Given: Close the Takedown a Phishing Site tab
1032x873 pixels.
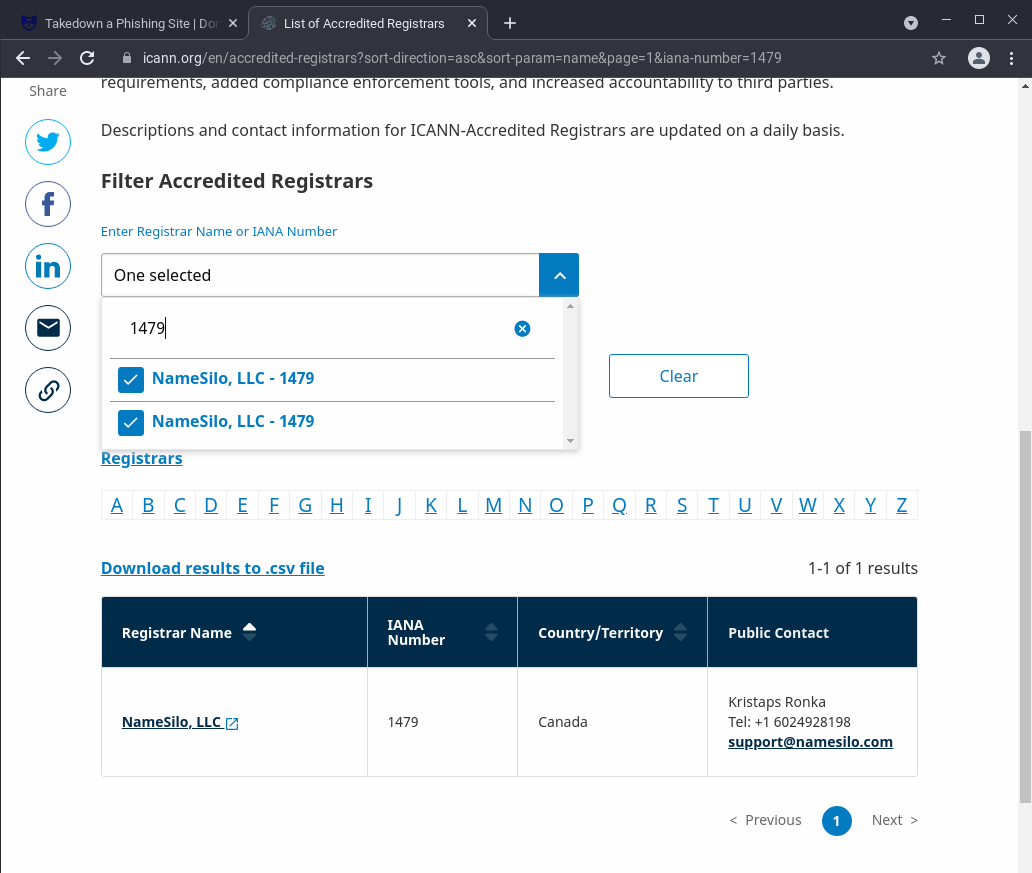Looking at the screenshot, I should point(233,24).
